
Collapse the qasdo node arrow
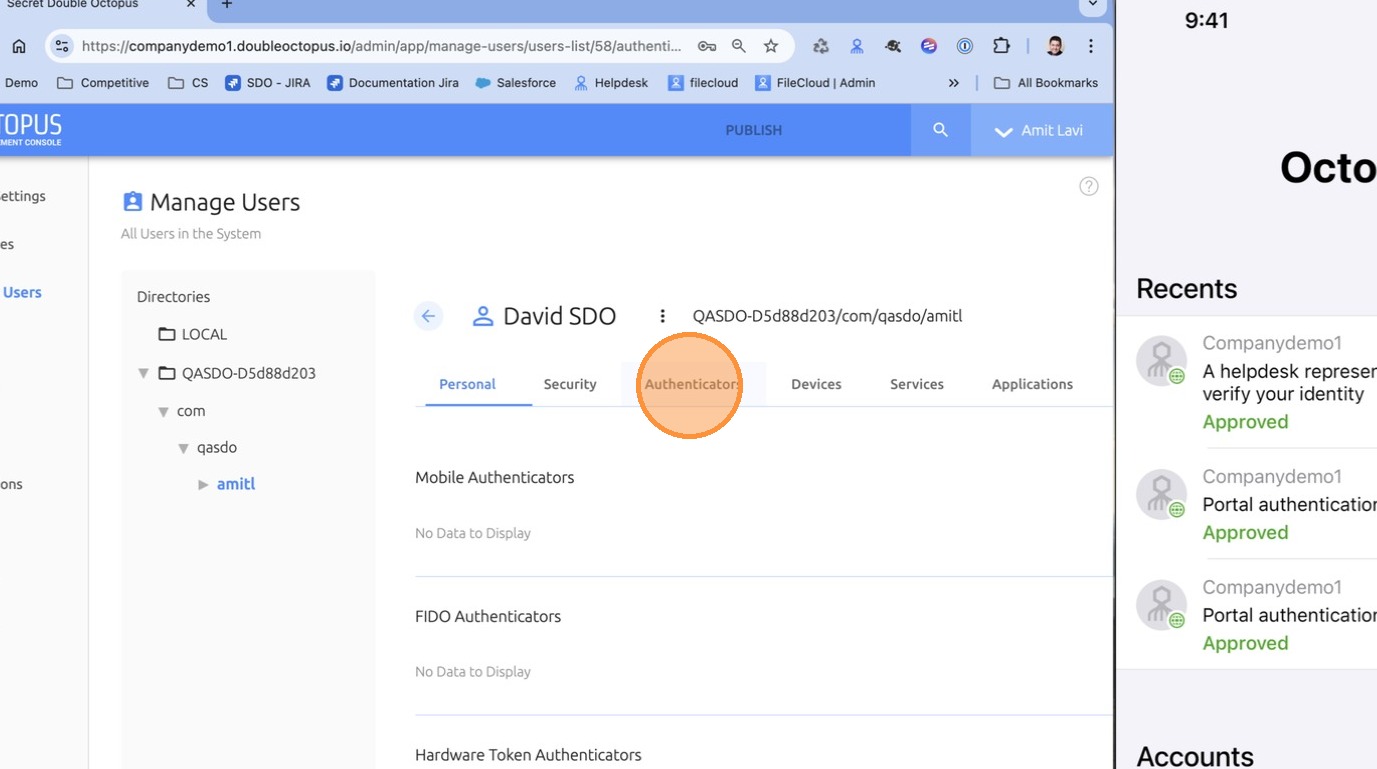[x=183, y=448]
